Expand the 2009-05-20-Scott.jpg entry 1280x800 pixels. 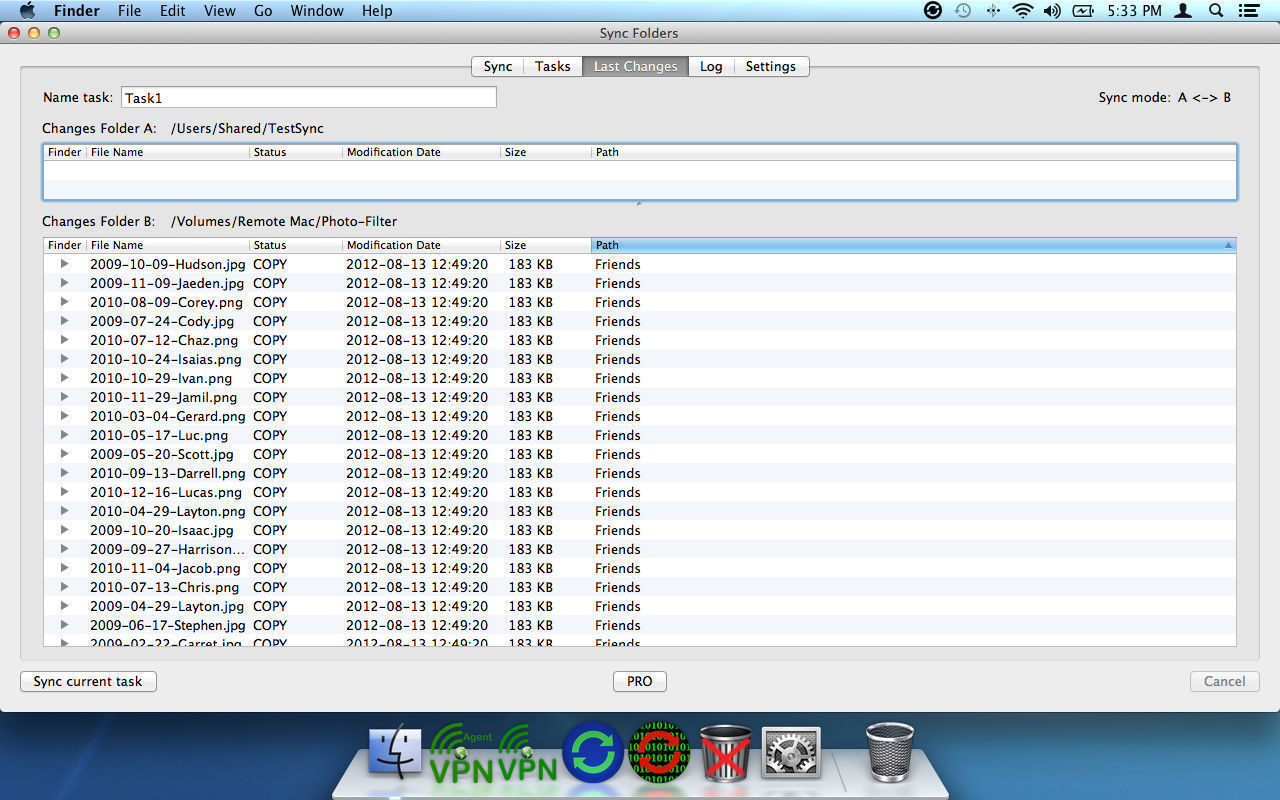point(64,454)
